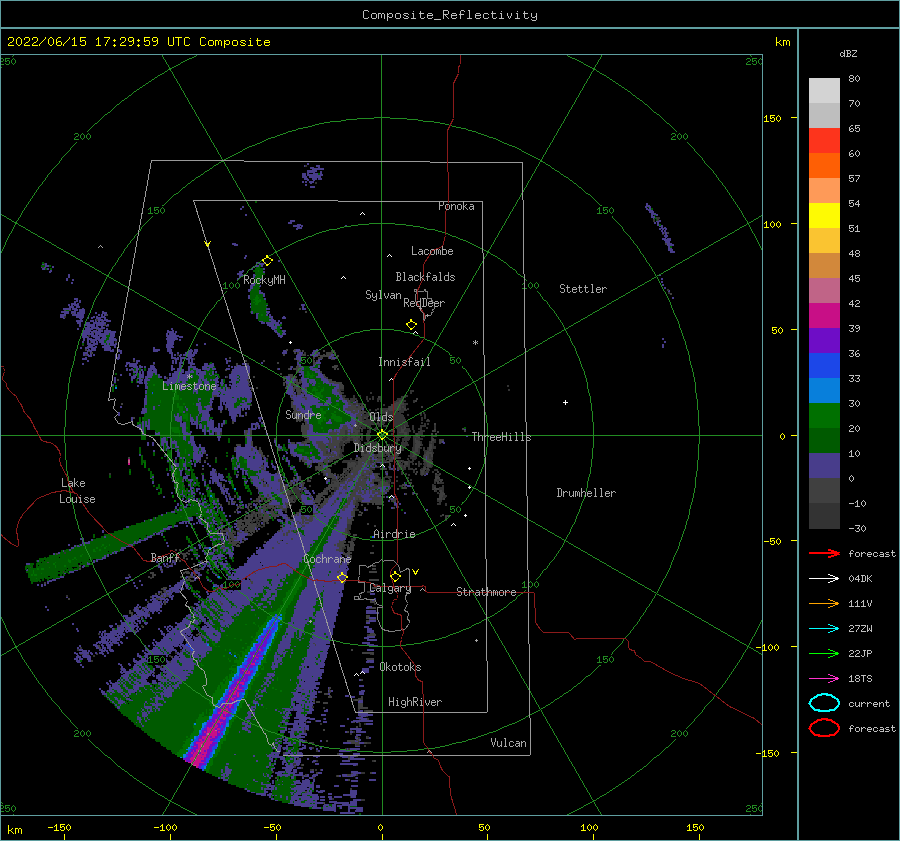Click the Okotoks label
This screenshot has height=841, width=900.
click(400, 667)
